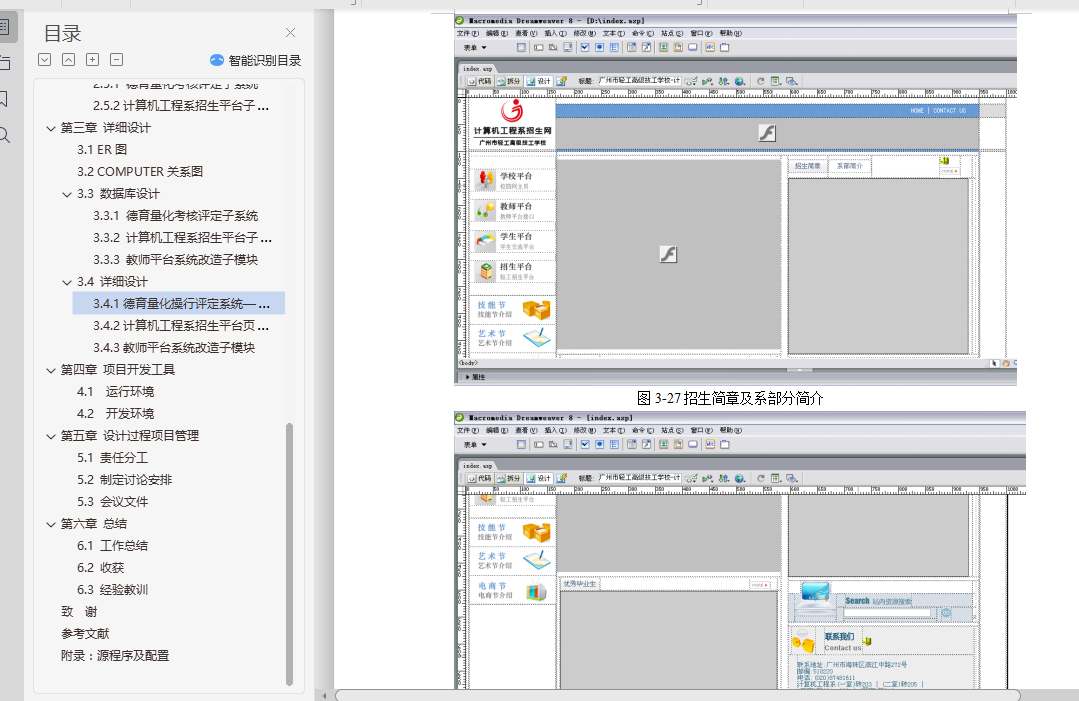Jump to 4.1 运行环境 section
This screenshot has height=701, width=1079.
coord(116,392)
